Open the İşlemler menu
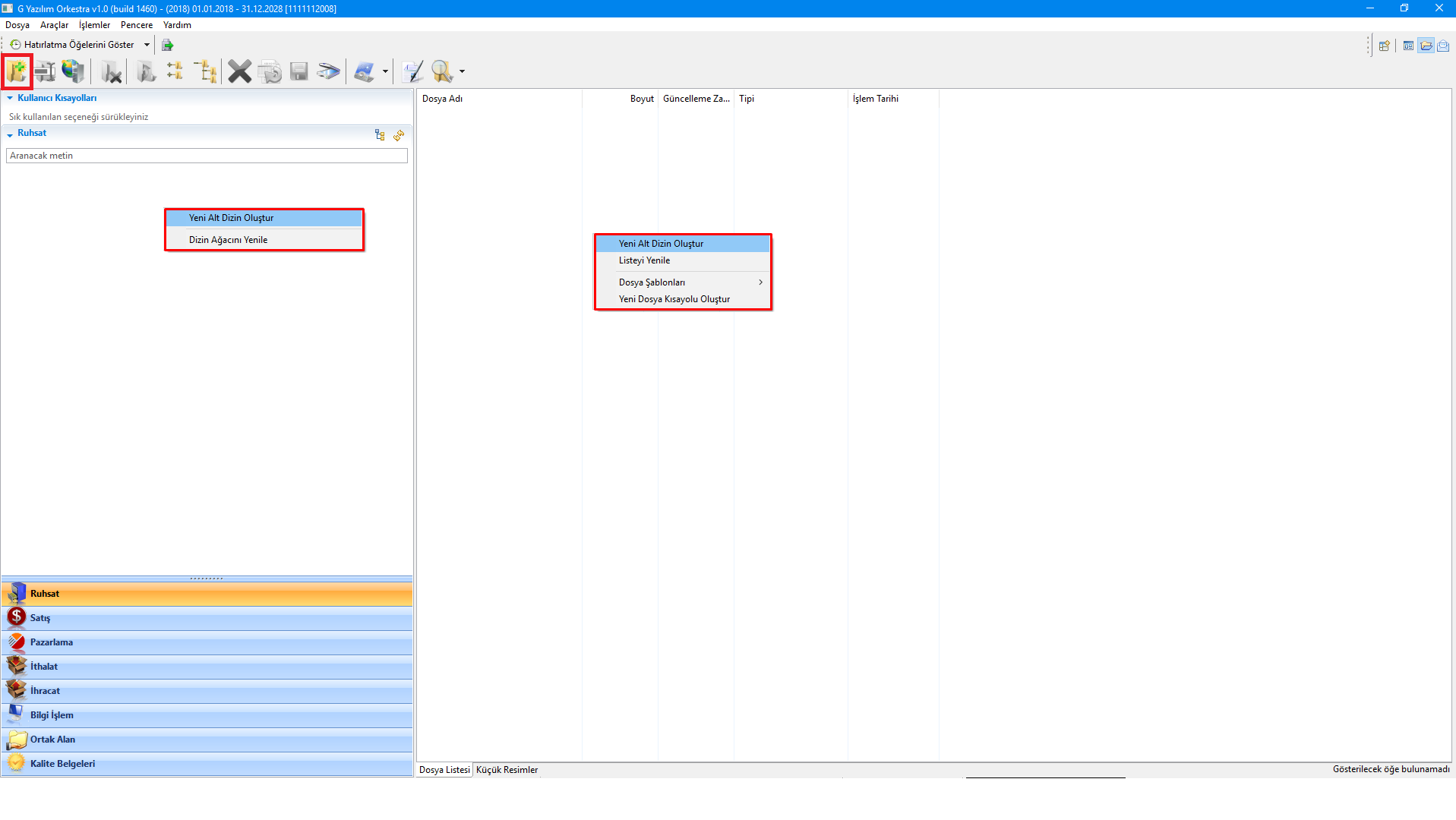 (94, 25)
